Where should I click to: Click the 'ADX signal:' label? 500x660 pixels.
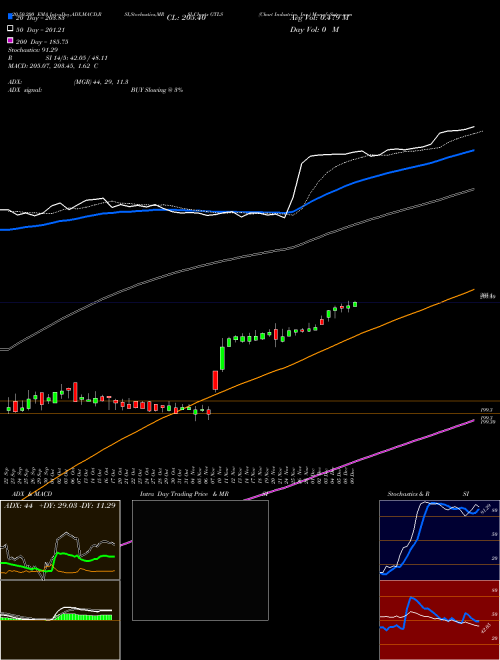25,90
